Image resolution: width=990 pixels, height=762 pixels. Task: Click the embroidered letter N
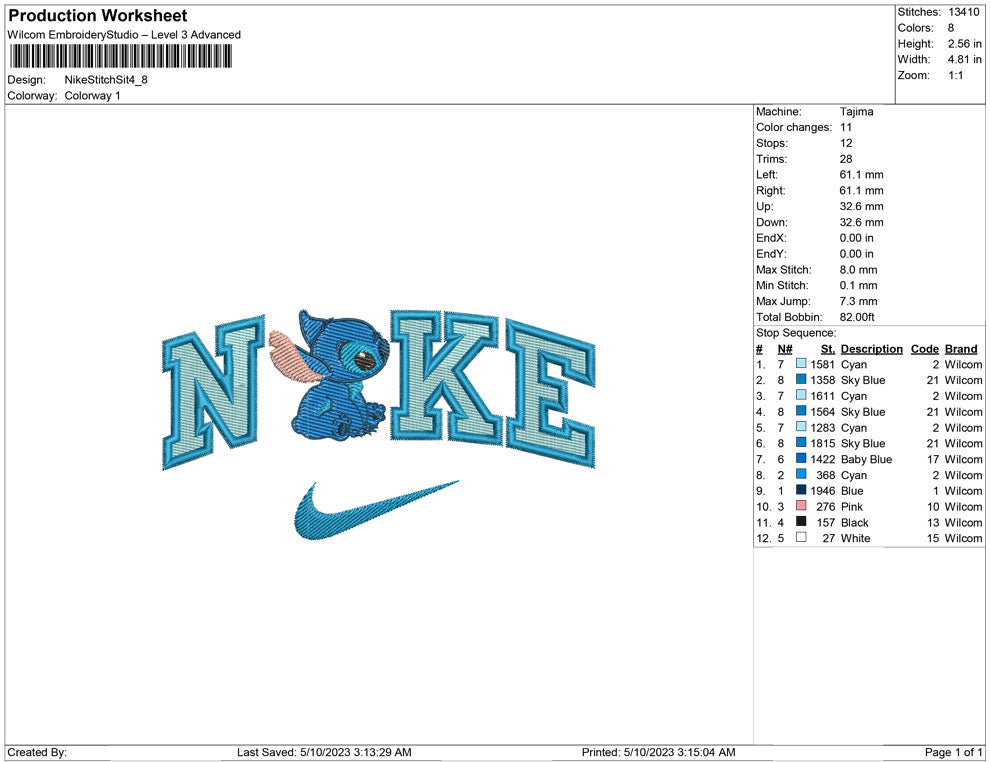213,391
